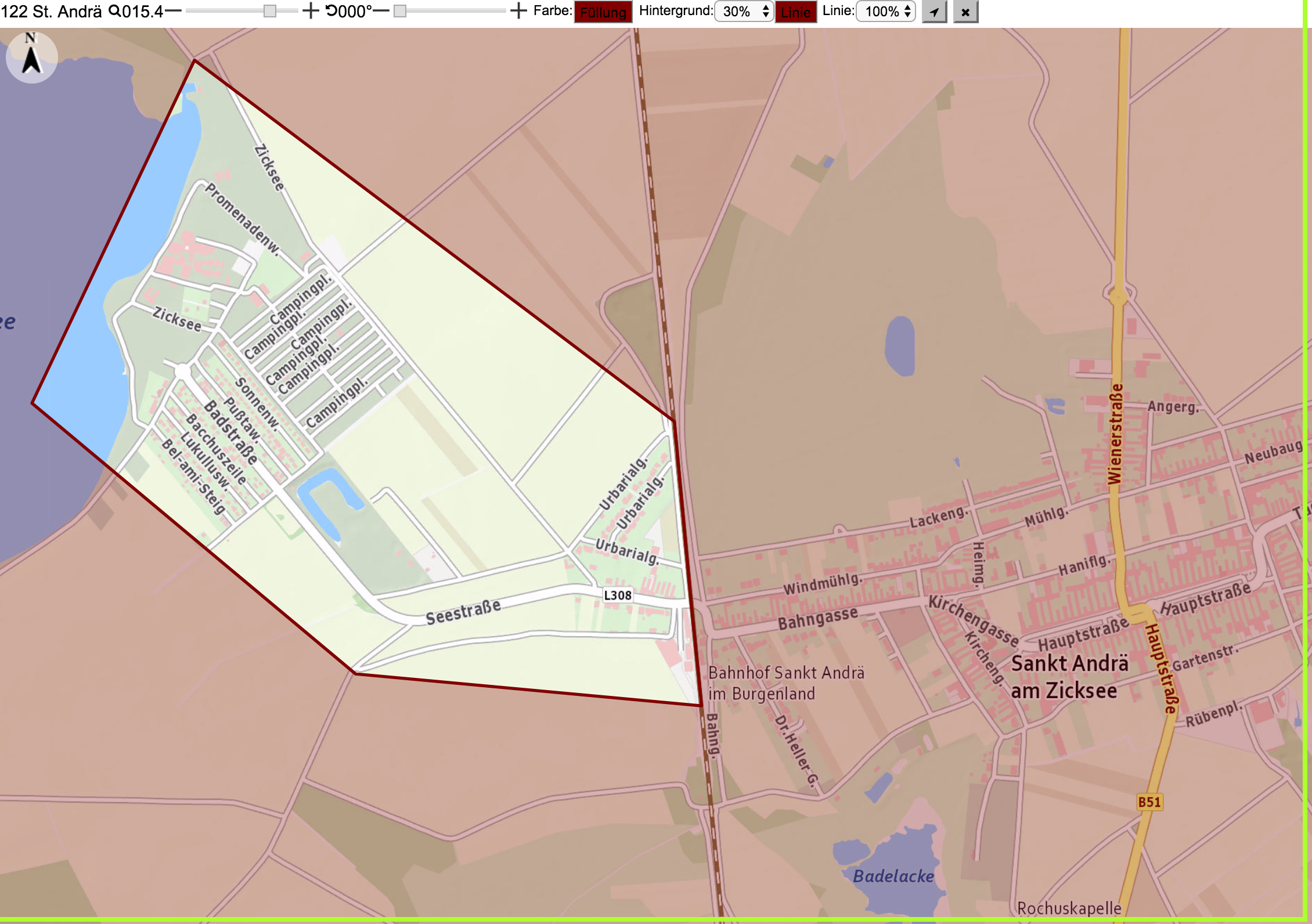Click the location arrow button
1312x924 pixels.
pyautogui.click(x=934, y=12)
